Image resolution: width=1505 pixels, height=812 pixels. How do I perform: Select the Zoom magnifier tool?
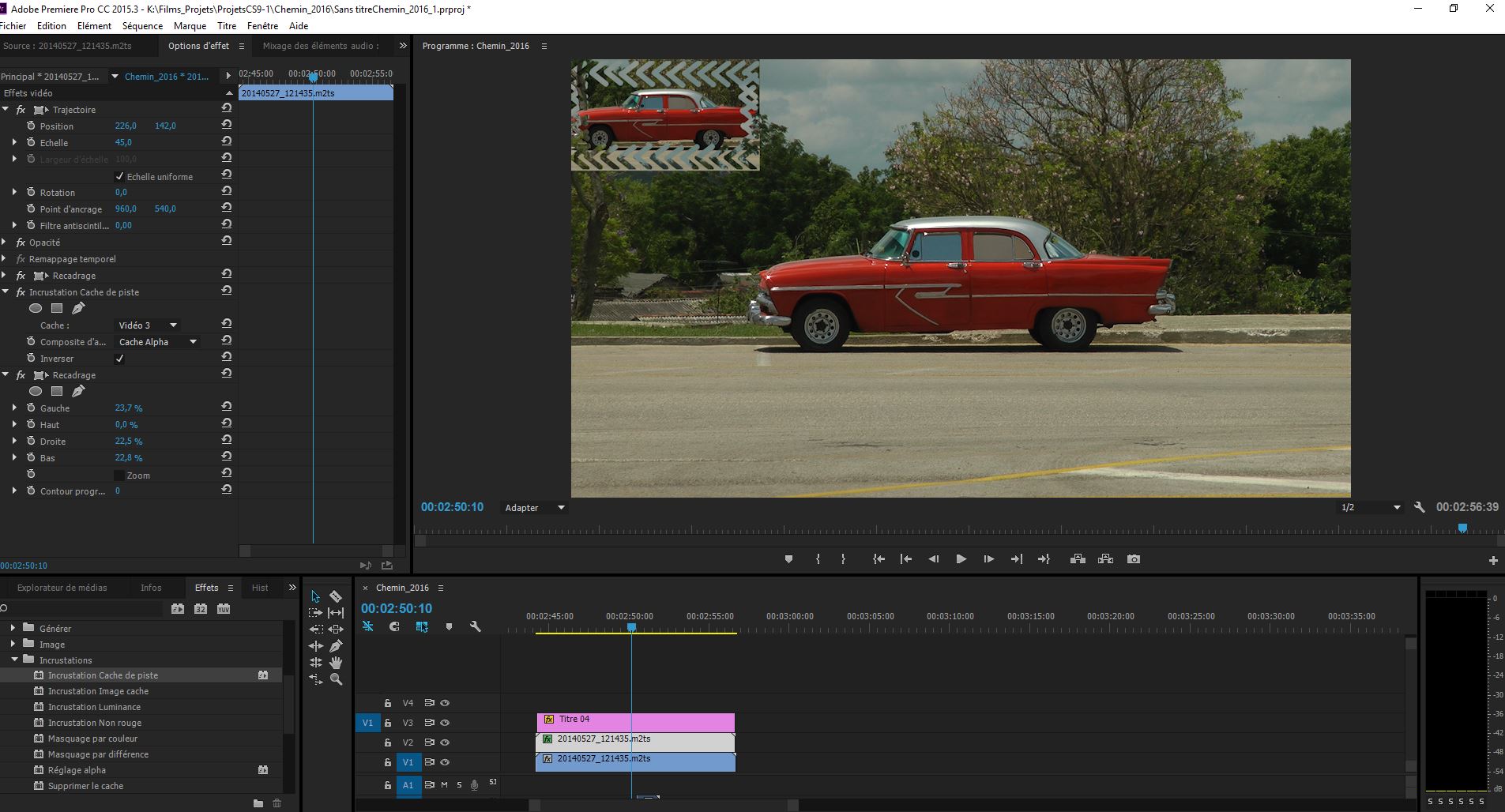pos(336,679)
